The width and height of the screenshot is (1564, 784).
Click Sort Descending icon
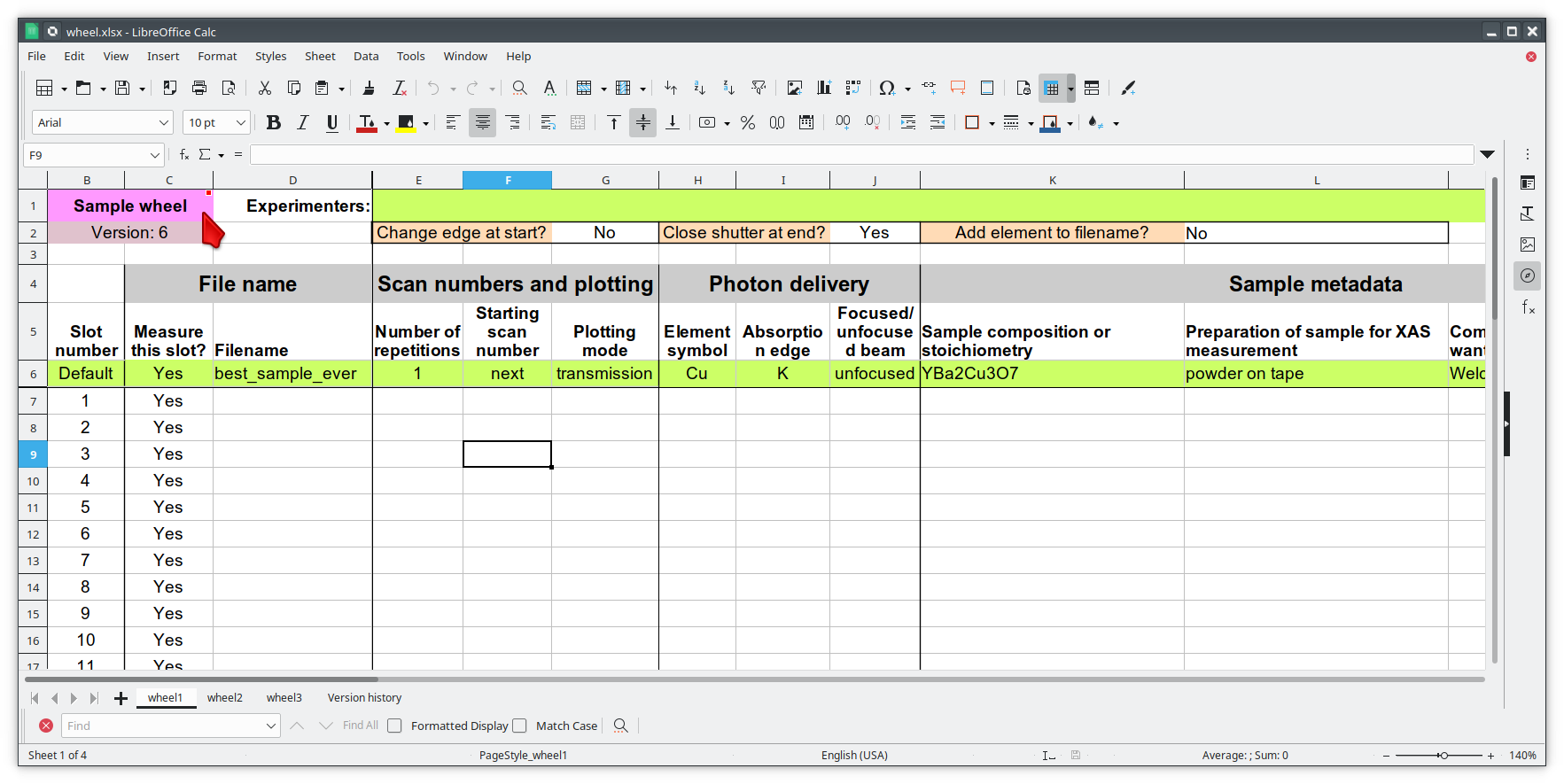click(x=729, y=88)
